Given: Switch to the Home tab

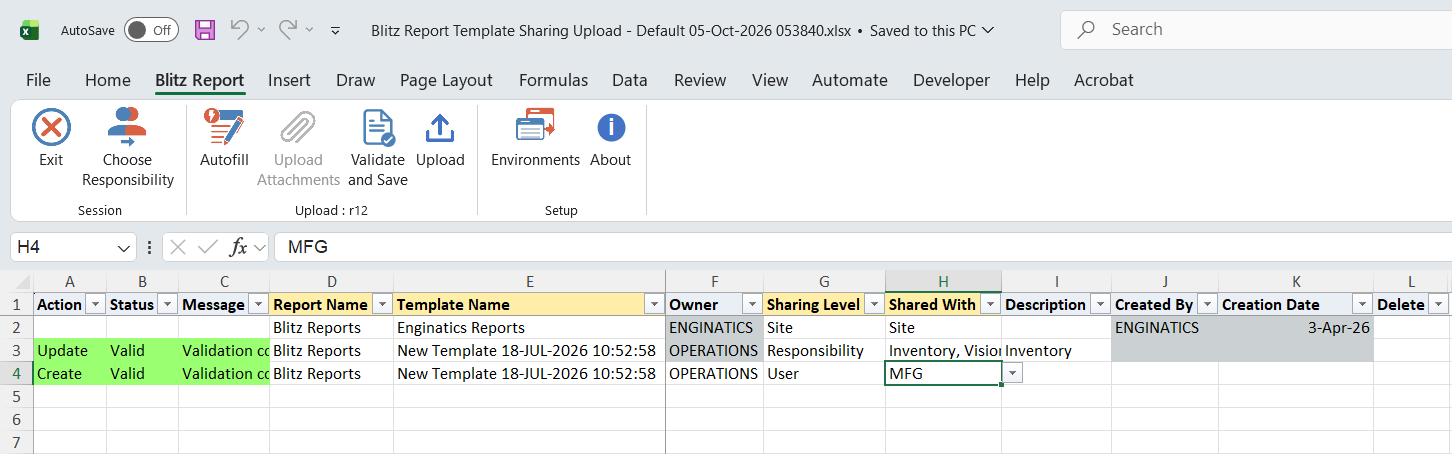Looking at the screenshot, I should (x=108, y=80).
